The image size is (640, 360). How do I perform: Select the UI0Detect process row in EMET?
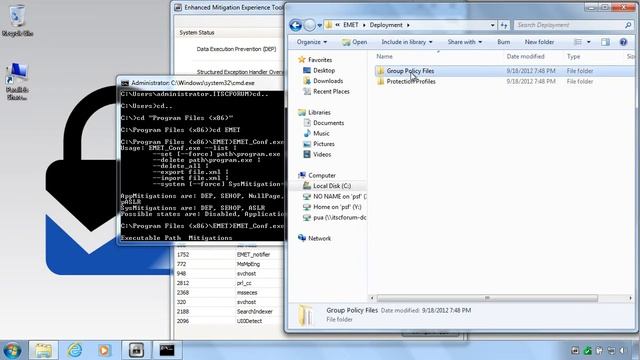229,321
